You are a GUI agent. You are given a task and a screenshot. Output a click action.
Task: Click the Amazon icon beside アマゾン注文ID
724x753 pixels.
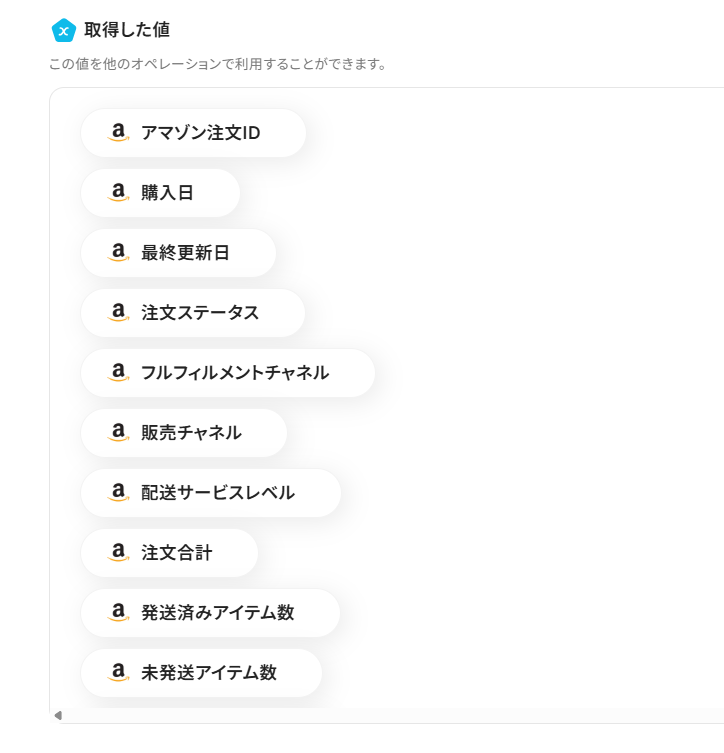119,133
